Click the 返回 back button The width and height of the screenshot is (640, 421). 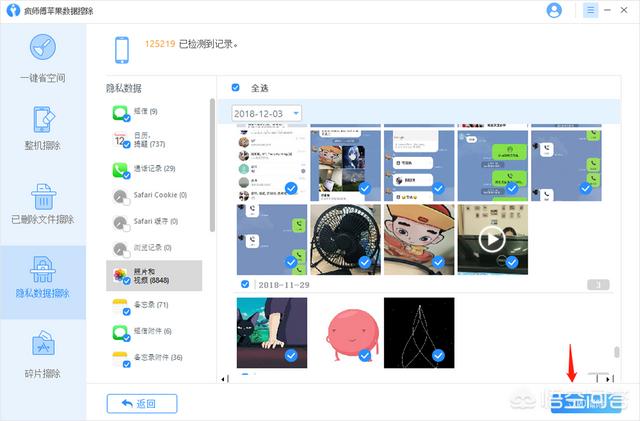(x=142, y=403)
